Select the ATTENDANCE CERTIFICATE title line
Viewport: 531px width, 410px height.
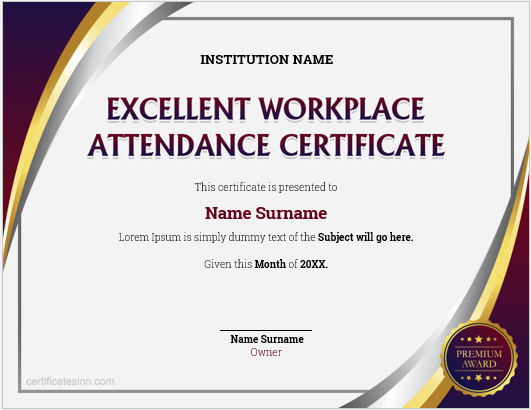(266, 145)
